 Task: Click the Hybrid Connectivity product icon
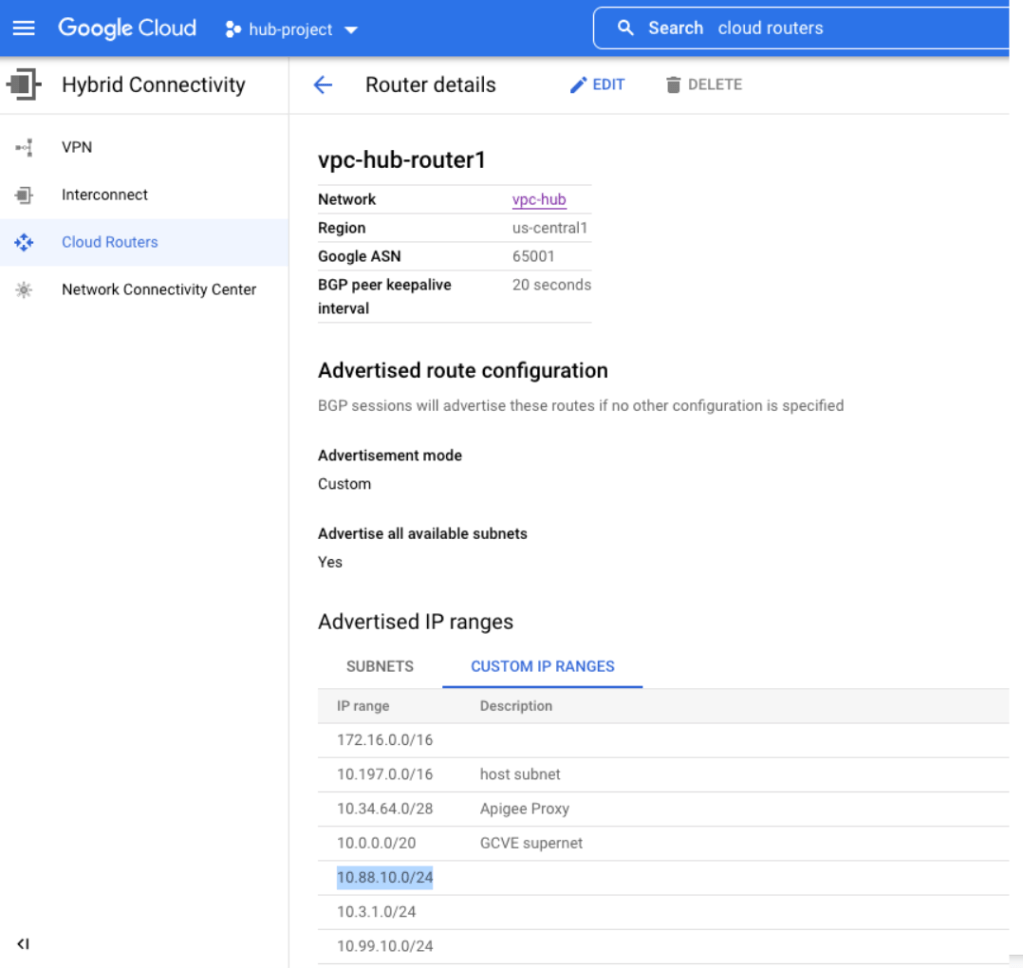point(24,85)
